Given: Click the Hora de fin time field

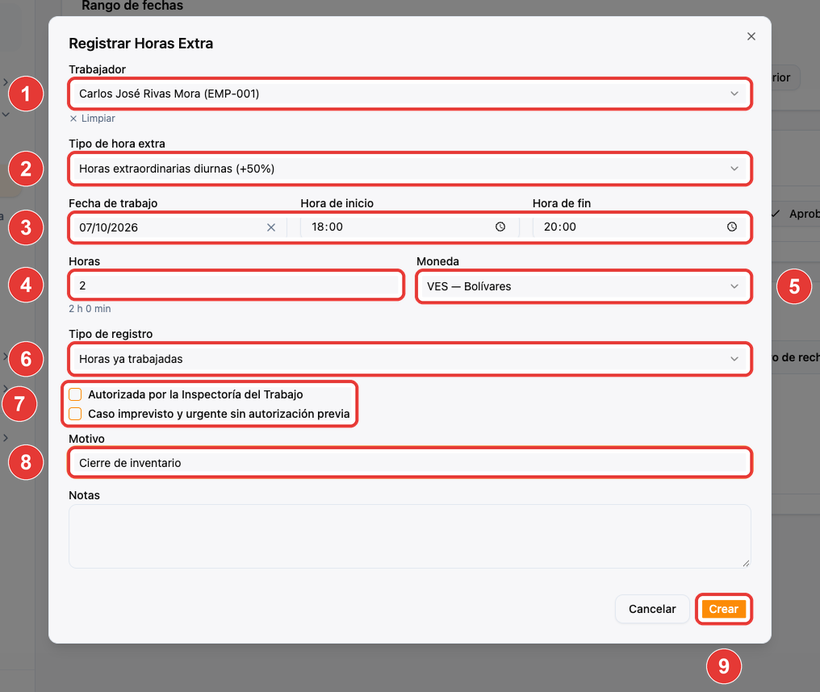Looking at the screenshot, I should tap(642, 227).
